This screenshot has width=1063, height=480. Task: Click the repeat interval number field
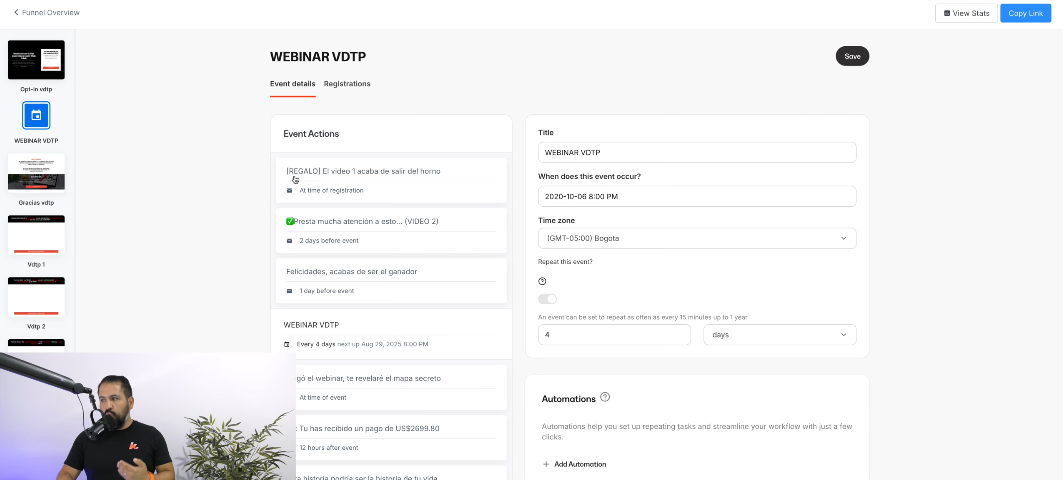click(x=614, y=335)
